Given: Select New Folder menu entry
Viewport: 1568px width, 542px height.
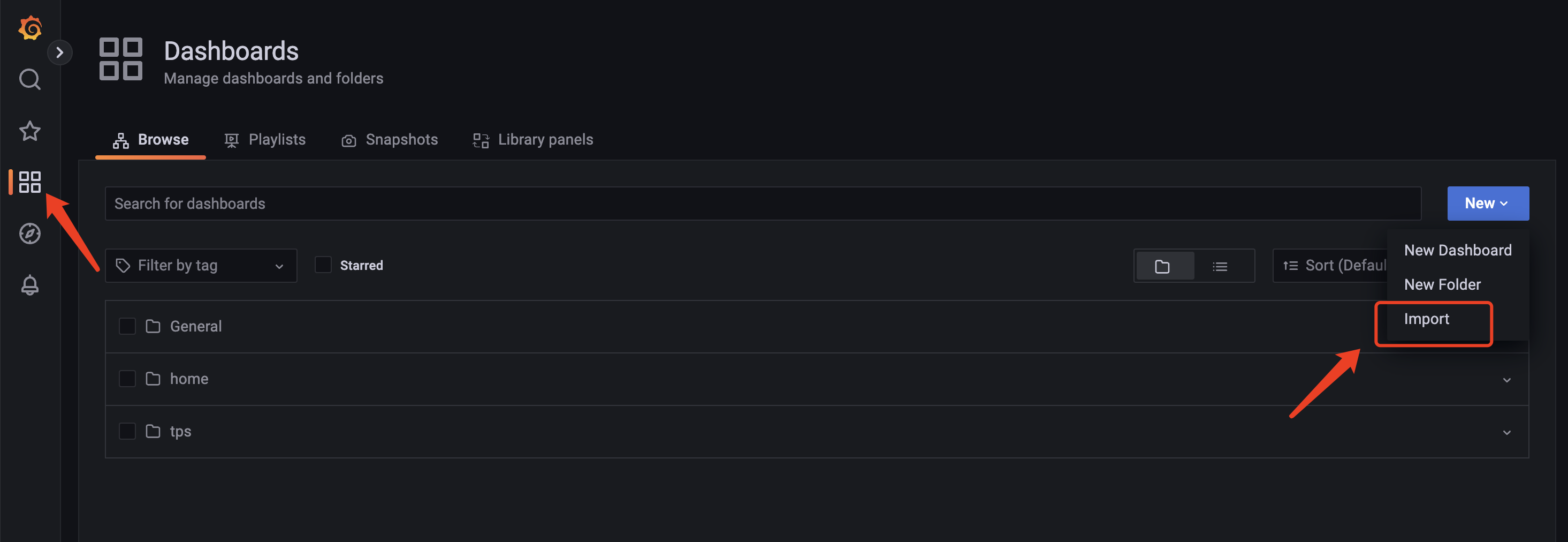Looking at the screenshot, I should pos(1442,284).
